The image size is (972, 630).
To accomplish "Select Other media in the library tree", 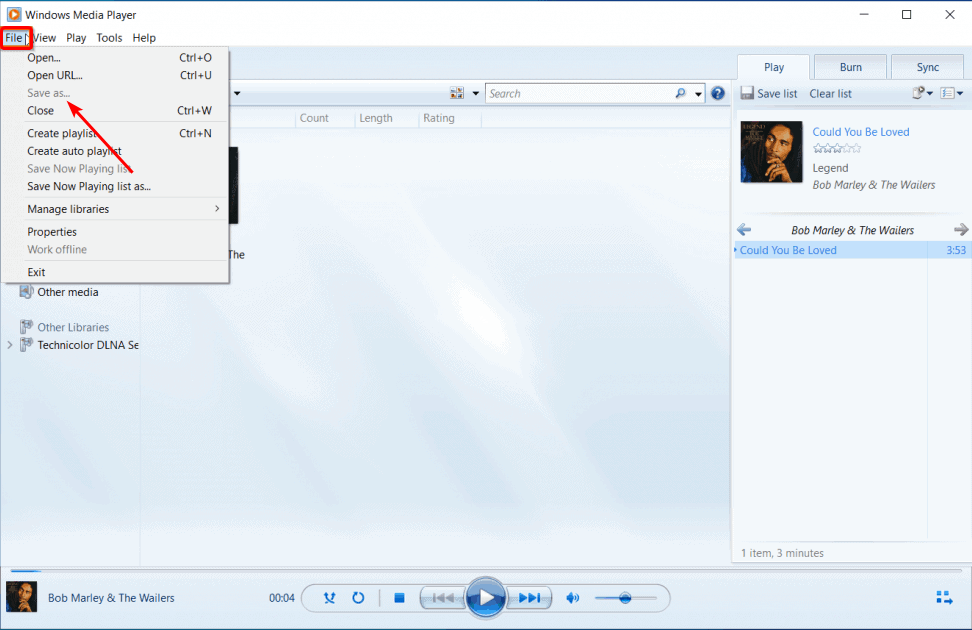I will click(x=68, y=292).
